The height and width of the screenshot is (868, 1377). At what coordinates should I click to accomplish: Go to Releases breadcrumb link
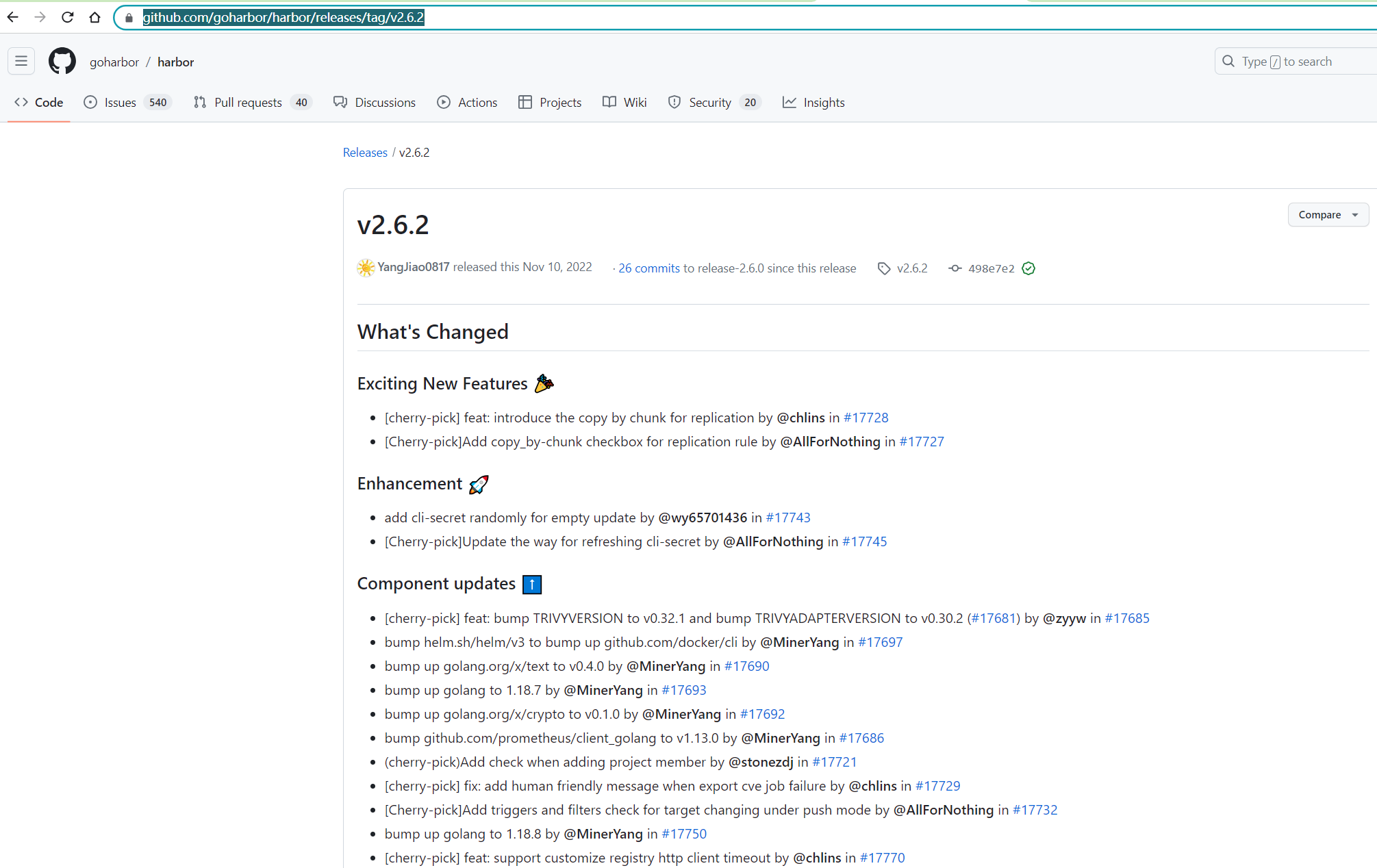[x=365, y=153]
